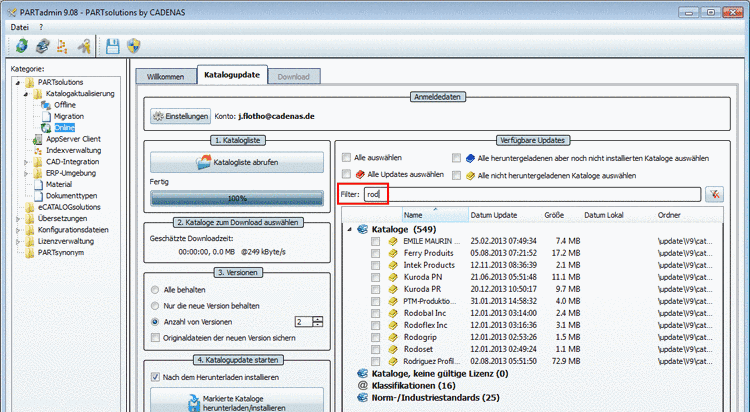
Task: Switch to the Download tab
Action: coord(294,77)
